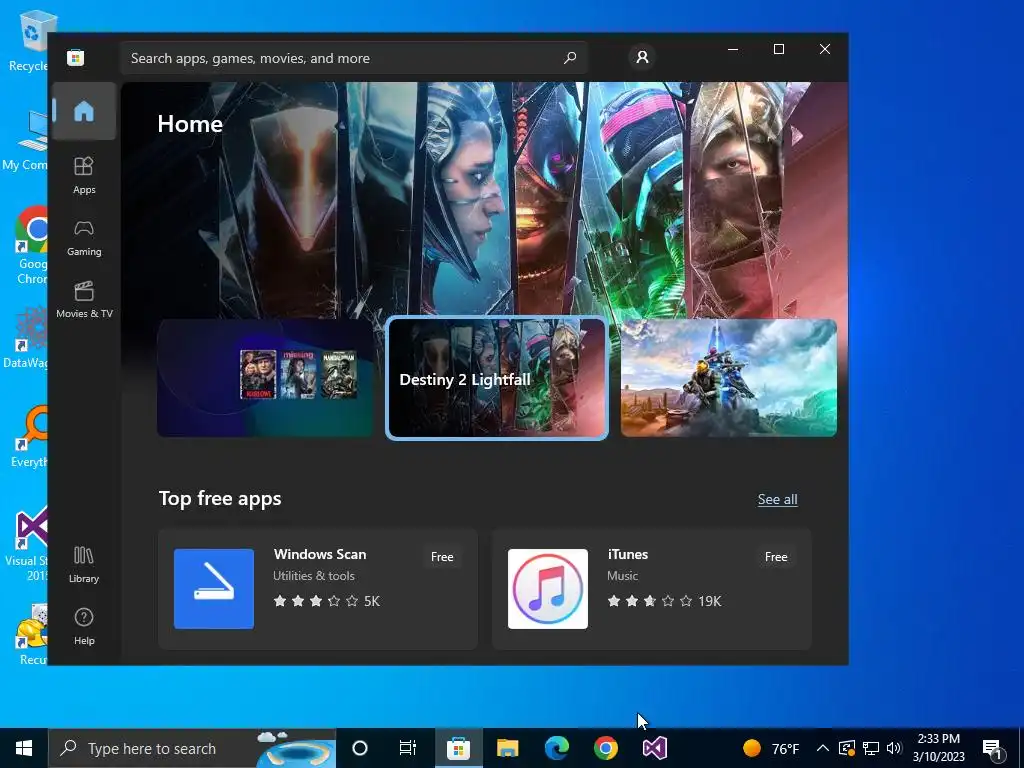Open Movies & TV section
The image size is (1024, 768).
click(84, 299)
